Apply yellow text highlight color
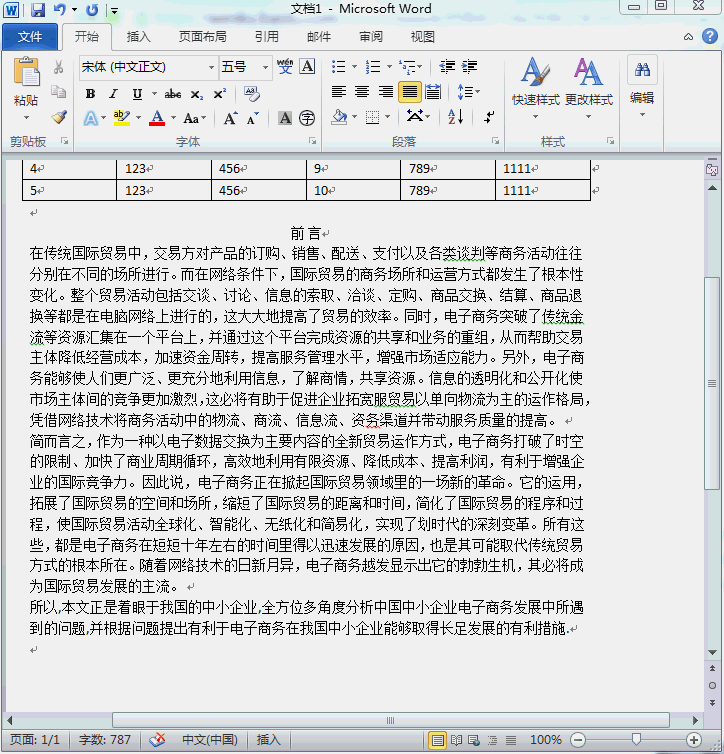 [122, 118]
